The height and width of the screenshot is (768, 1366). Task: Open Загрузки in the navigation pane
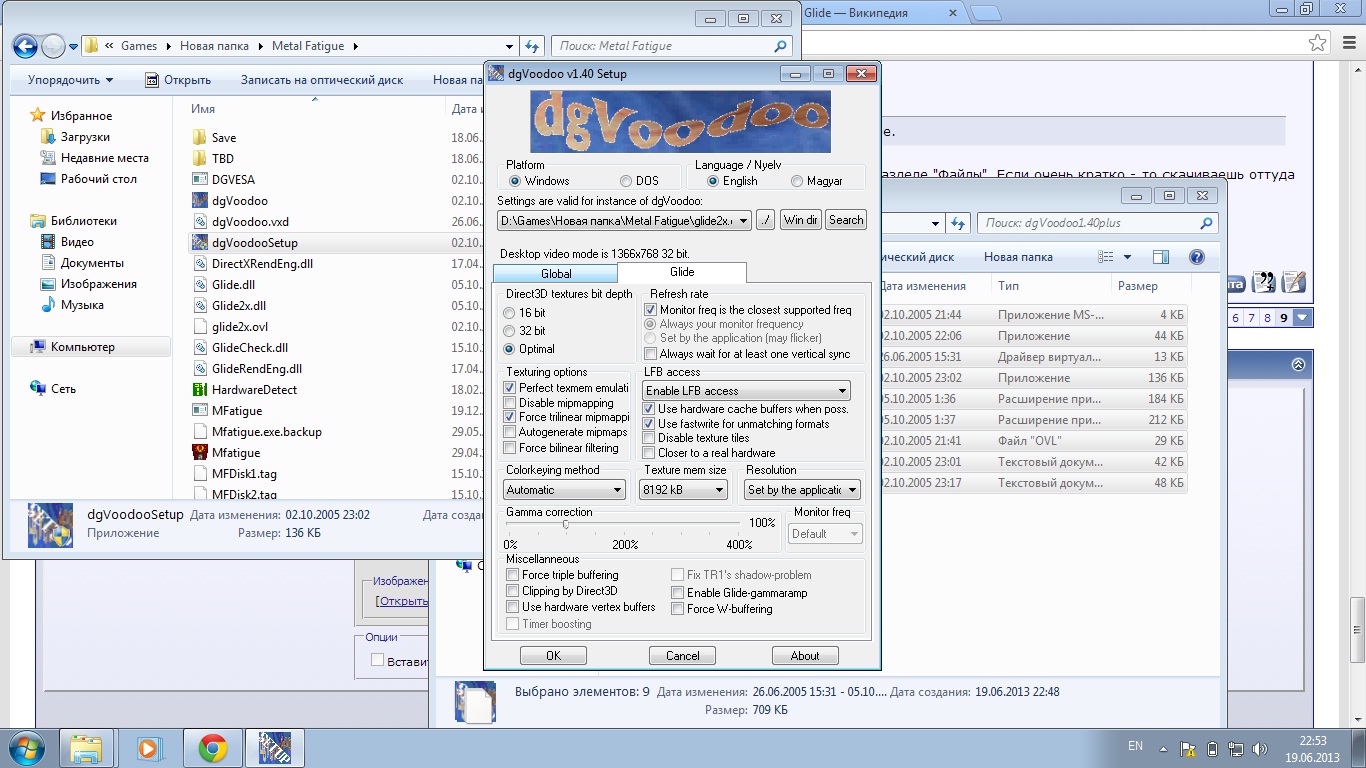point(85,137)
